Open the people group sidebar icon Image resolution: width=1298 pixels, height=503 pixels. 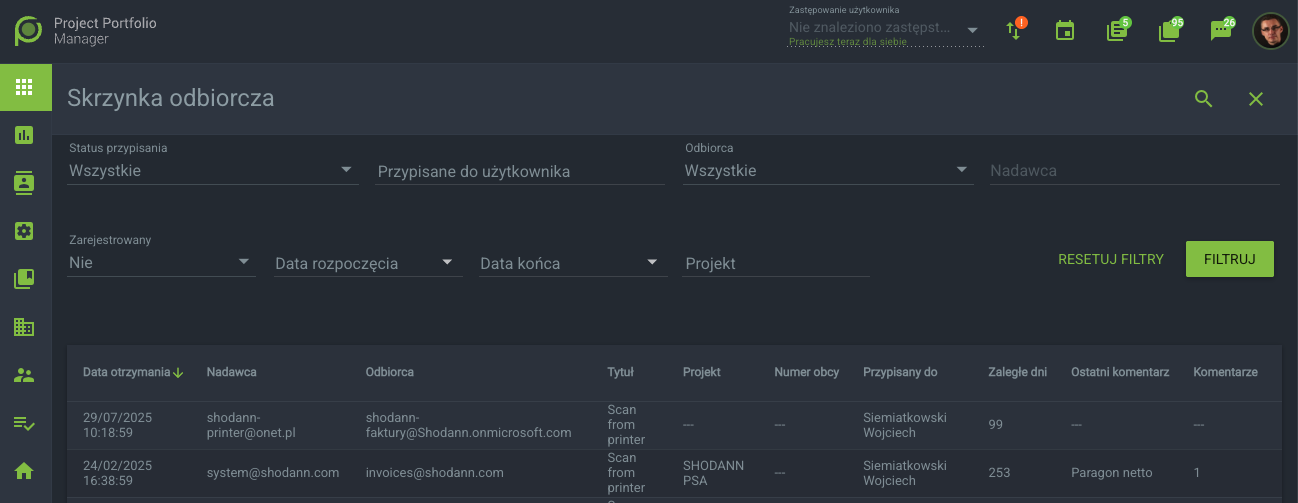pos(25,375)
